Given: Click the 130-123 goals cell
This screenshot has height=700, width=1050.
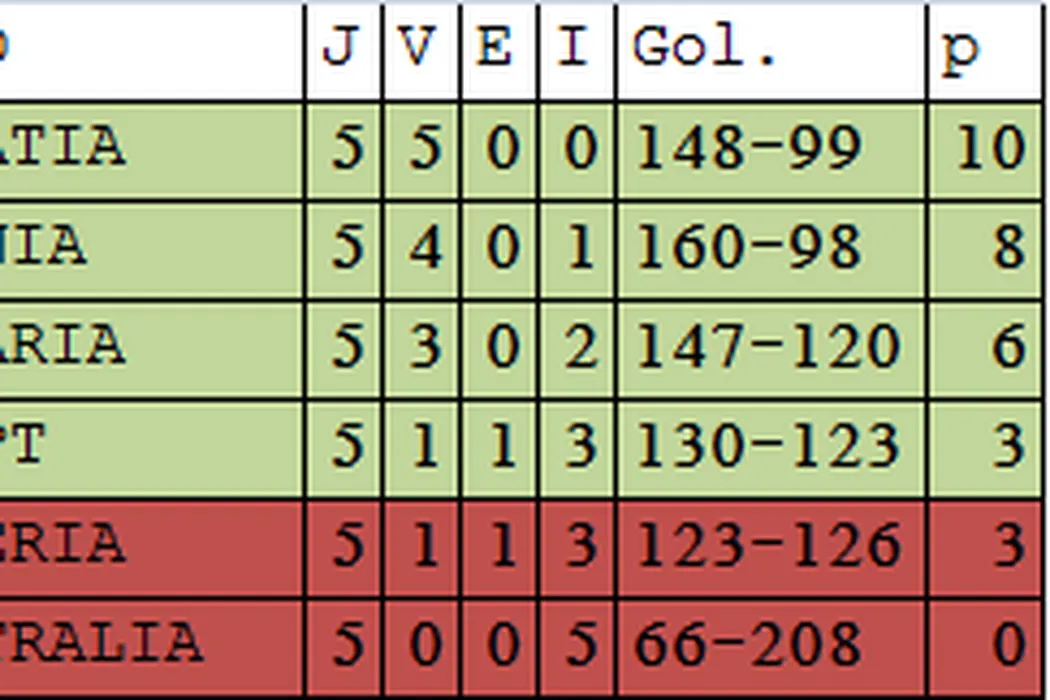Looking at the screenshot, I should click(770, 446).
